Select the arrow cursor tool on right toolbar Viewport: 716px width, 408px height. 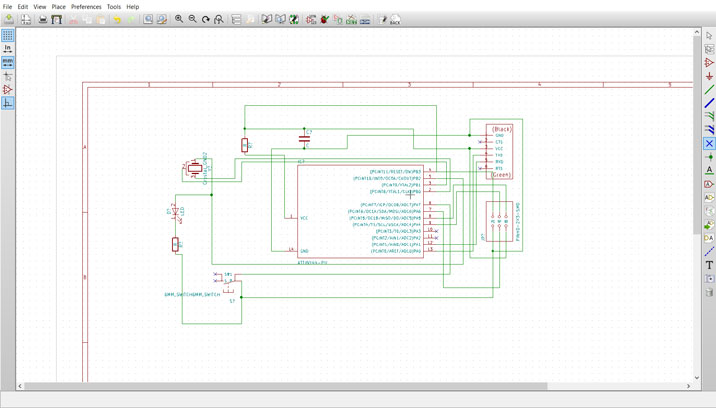(709, 35)
